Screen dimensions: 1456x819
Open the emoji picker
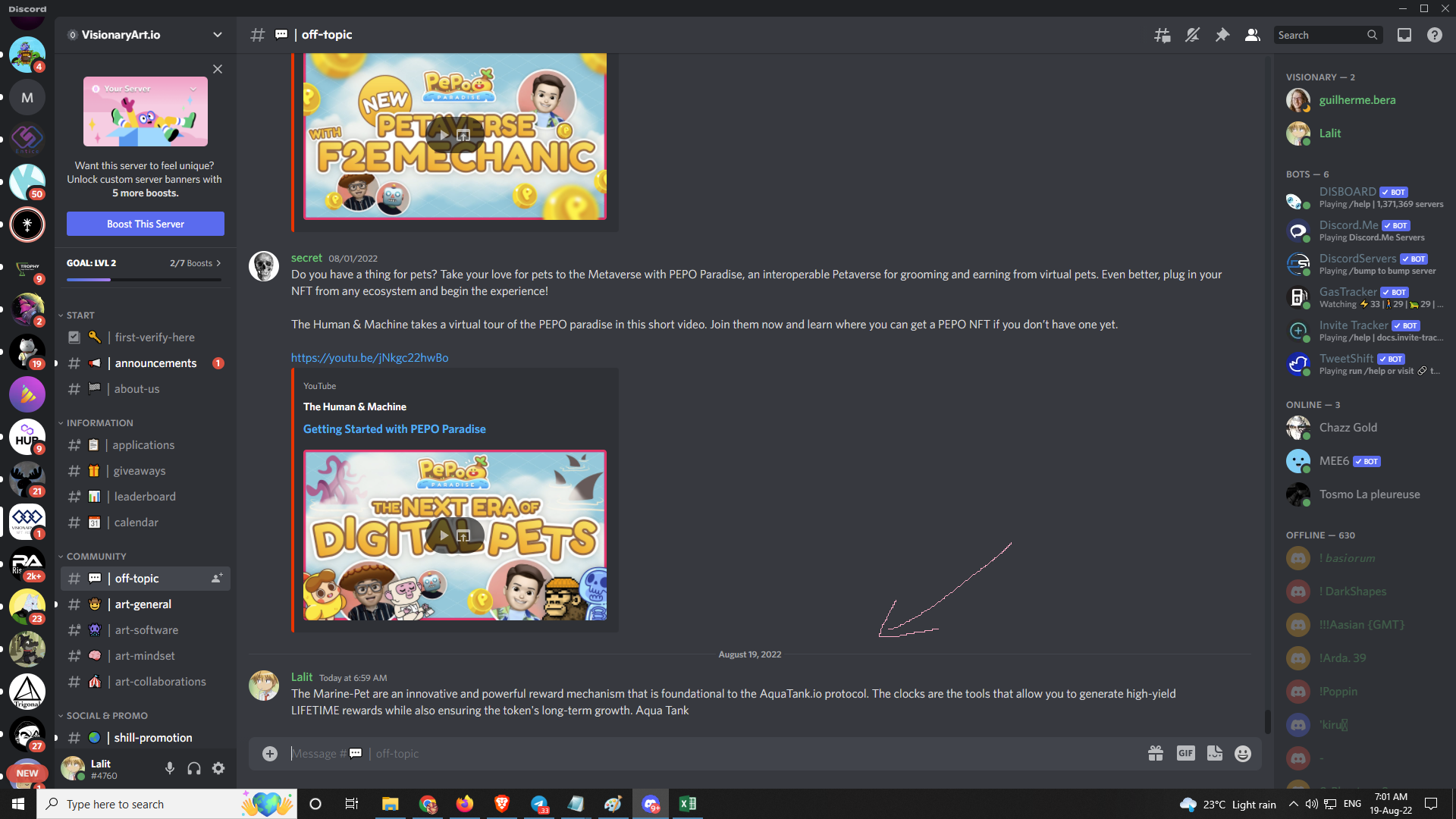tap(1243, 754)
